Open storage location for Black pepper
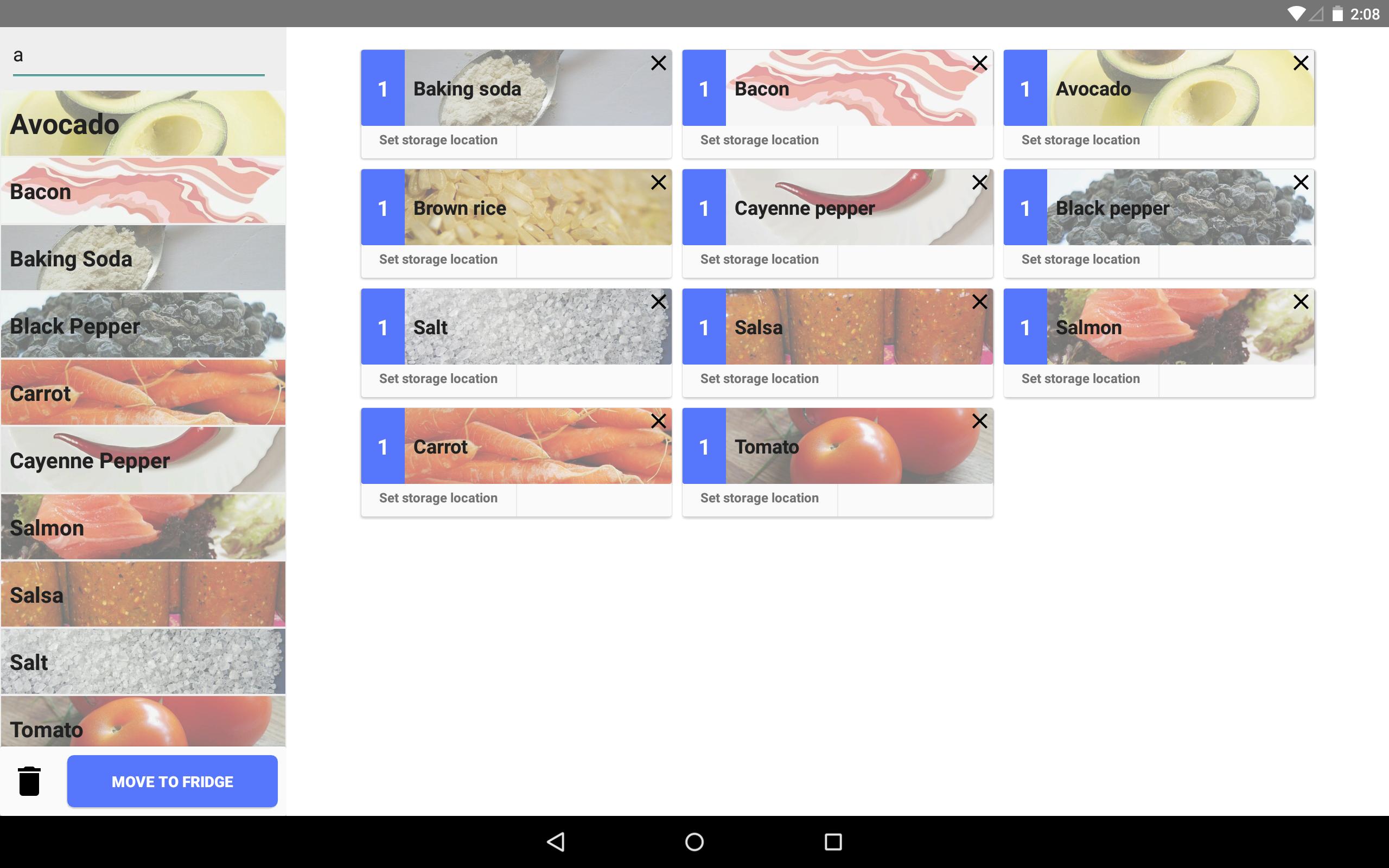 point(1080,259)
